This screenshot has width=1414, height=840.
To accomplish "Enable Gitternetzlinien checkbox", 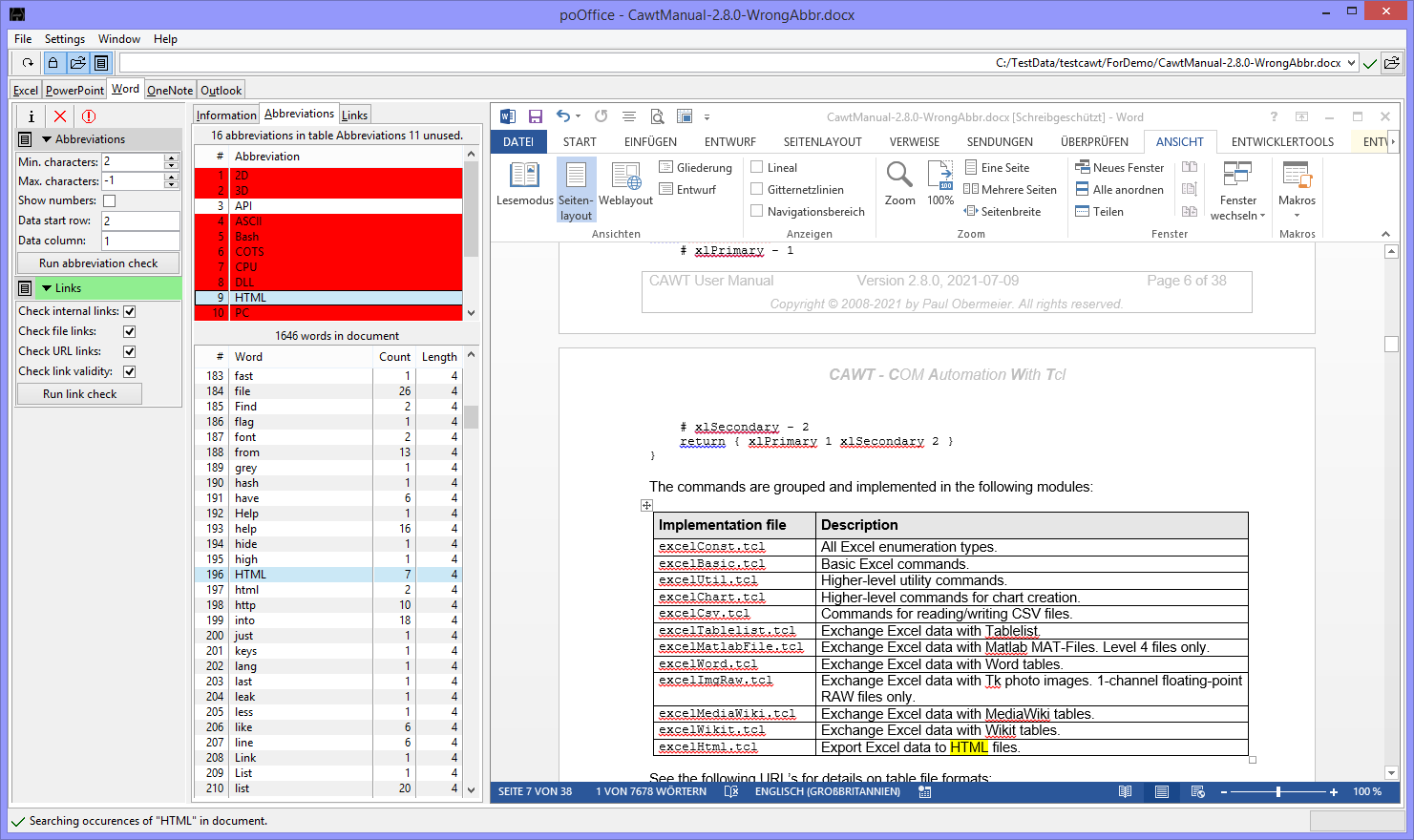I will click(x=757, y=189).
